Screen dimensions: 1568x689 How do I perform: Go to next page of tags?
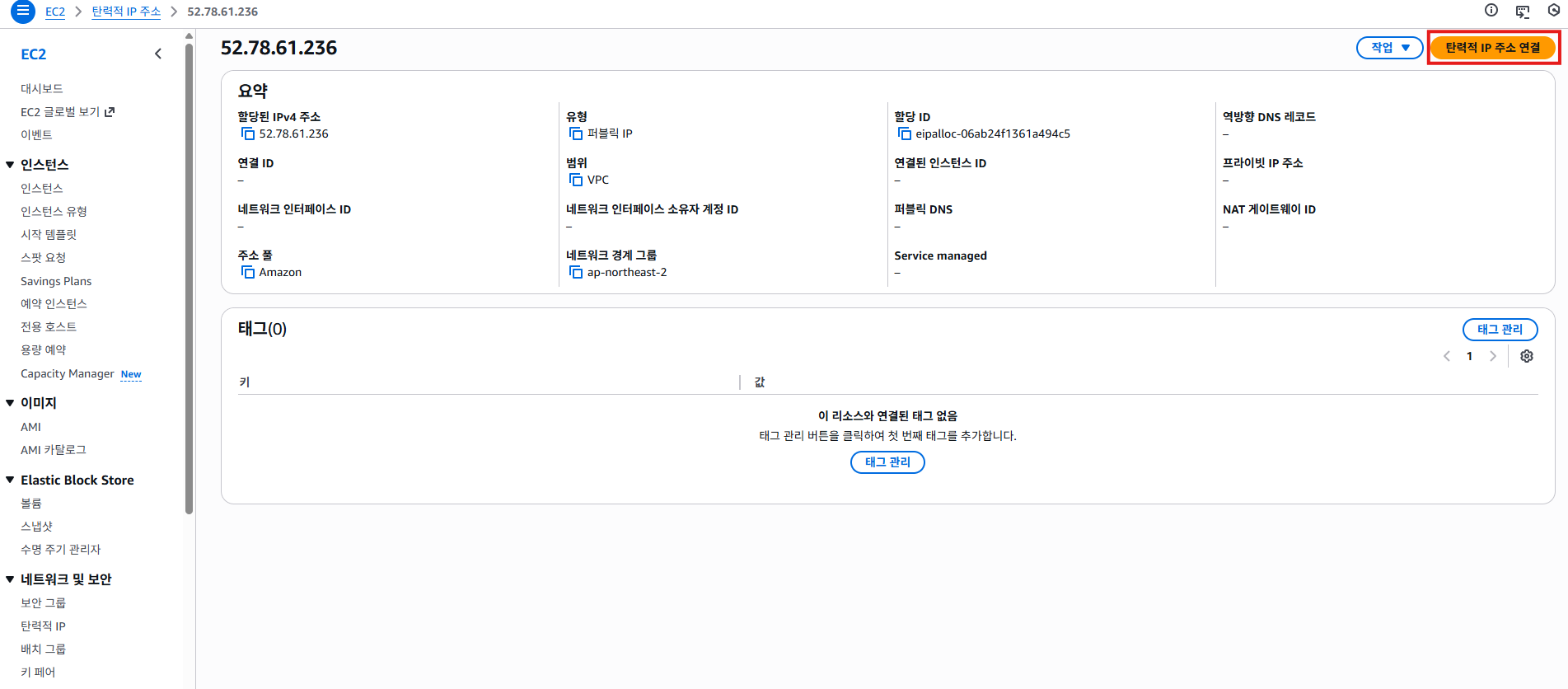[1492, 356]
